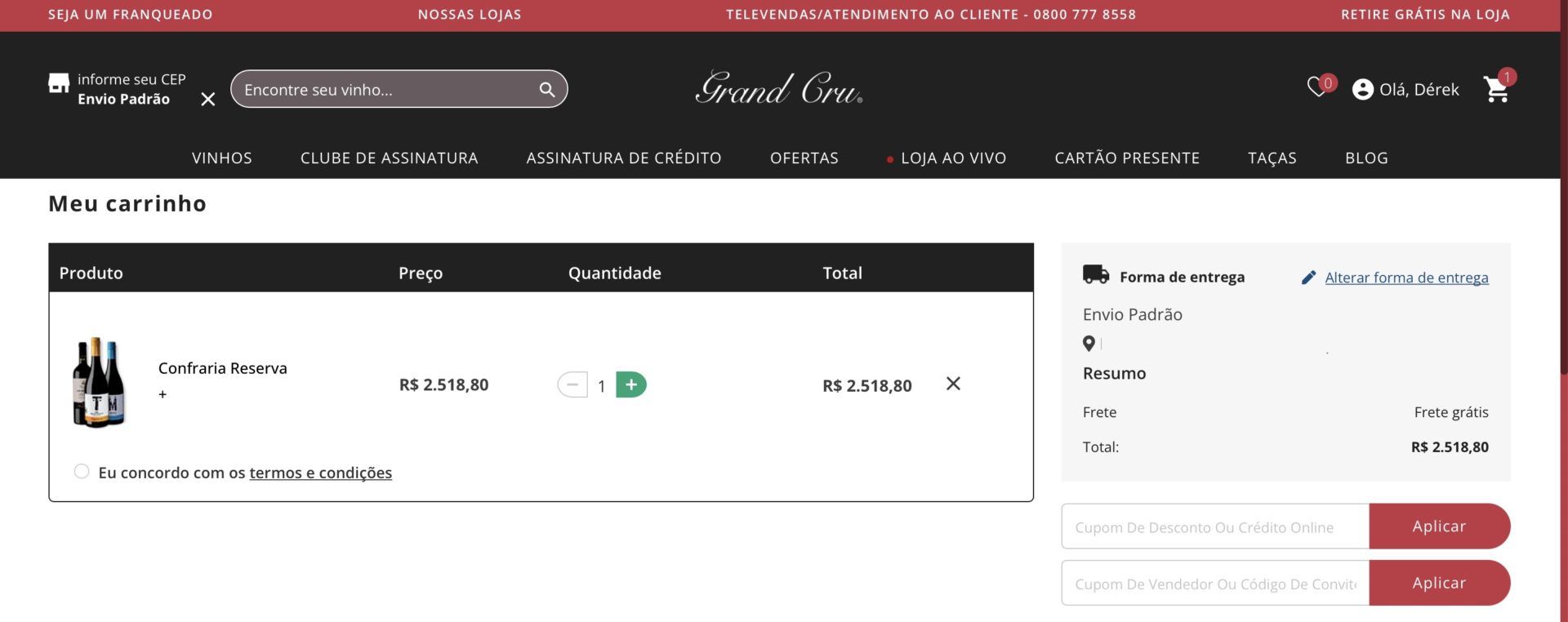Open the ASSINATURA DE CRÉDITO menu
This screenshot has width=1568, height=622.
pyautogui.click(x=624, y=158)
